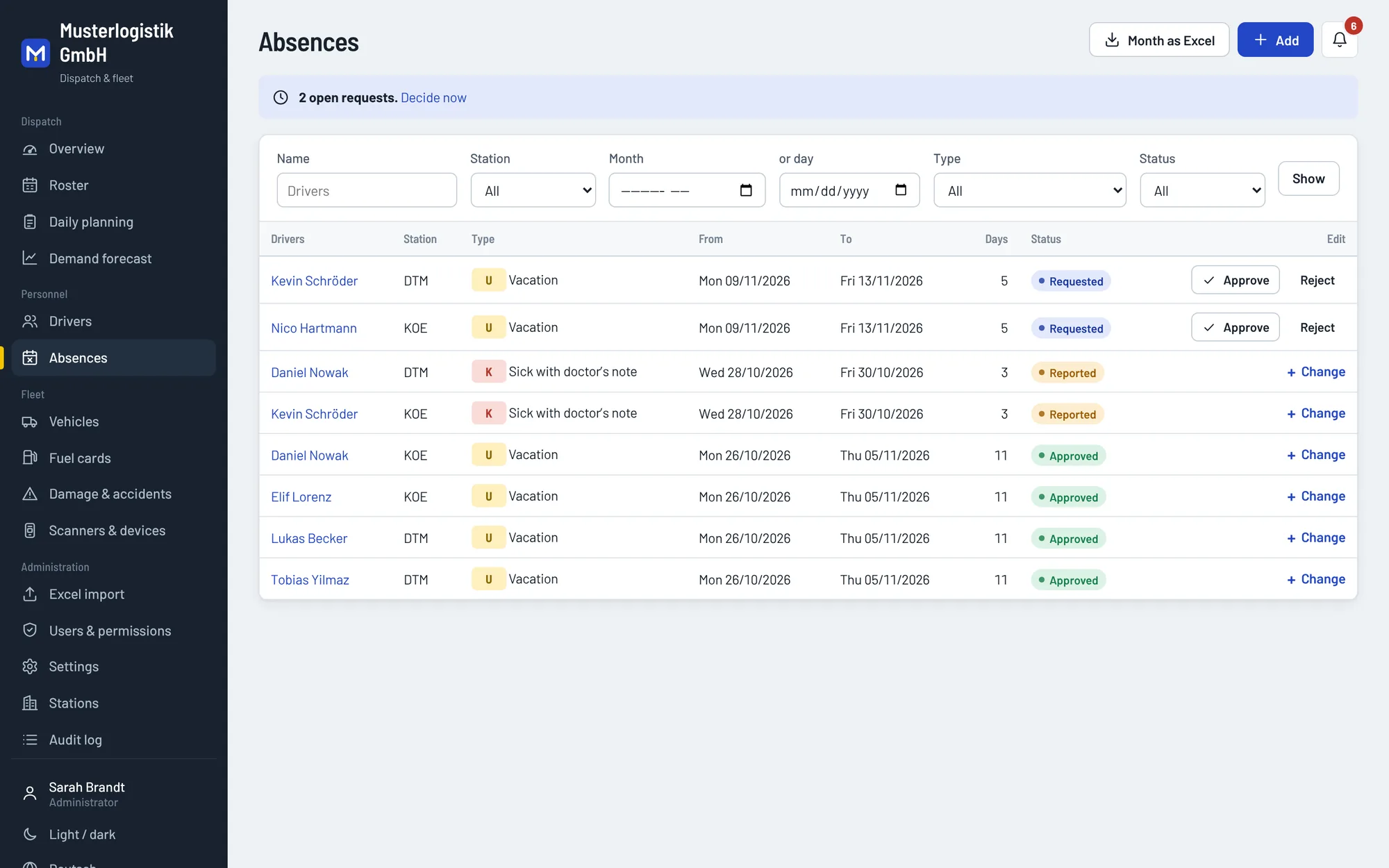Approve Nico Hartmann's vacation request
Image resolution: width=1389 pixels, height=868 pixels.
pyautogui.click(x=1235, y=328)
